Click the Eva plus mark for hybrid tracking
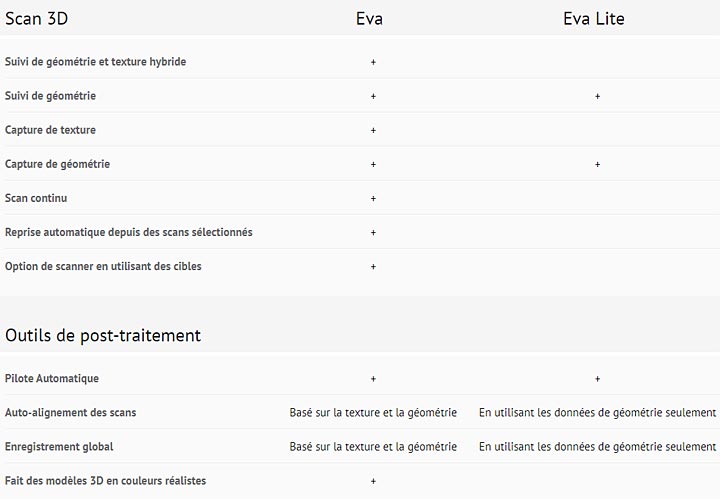The width and height of the screenshot is (720, 499). (373, 62)
